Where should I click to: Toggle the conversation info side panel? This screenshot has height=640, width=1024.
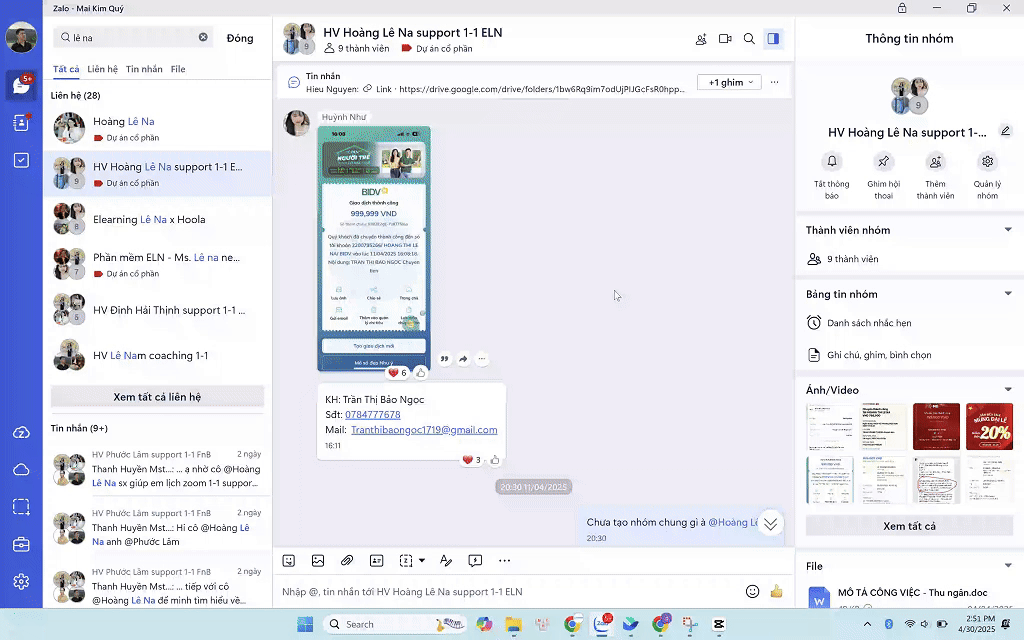tap(773, 39)
